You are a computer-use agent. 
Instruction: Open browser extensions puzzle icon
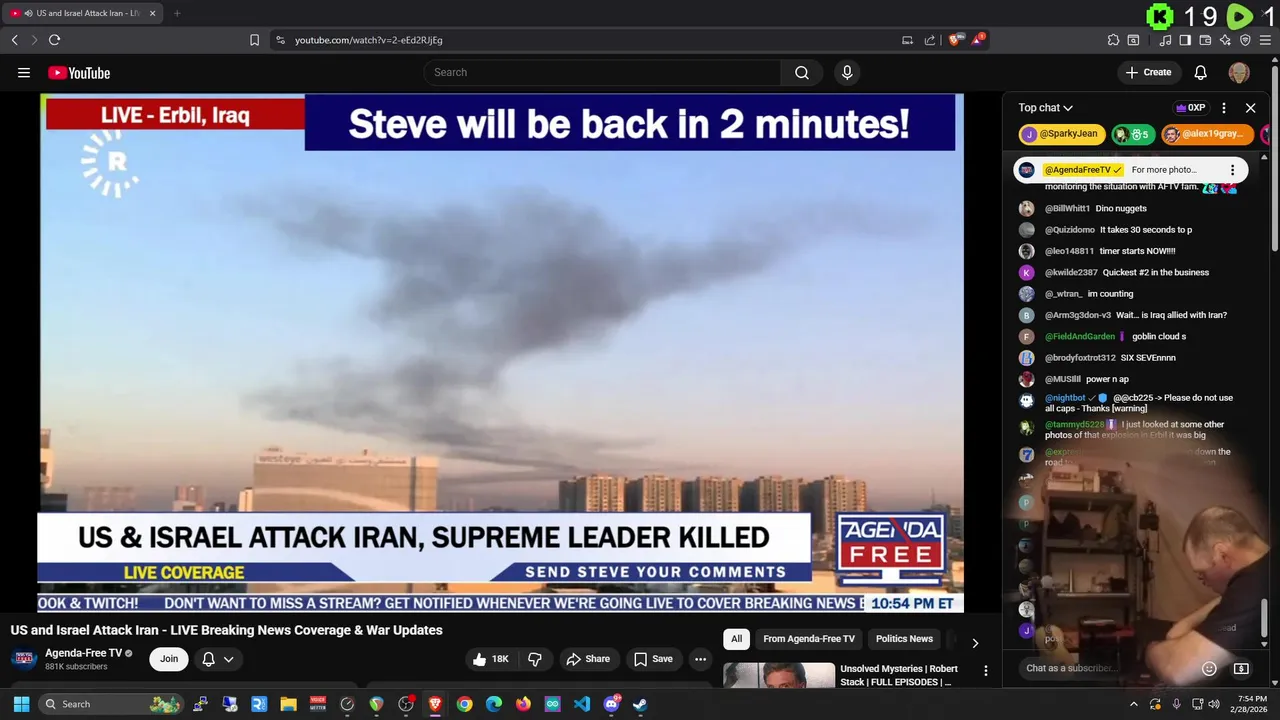coord(1113,40)
